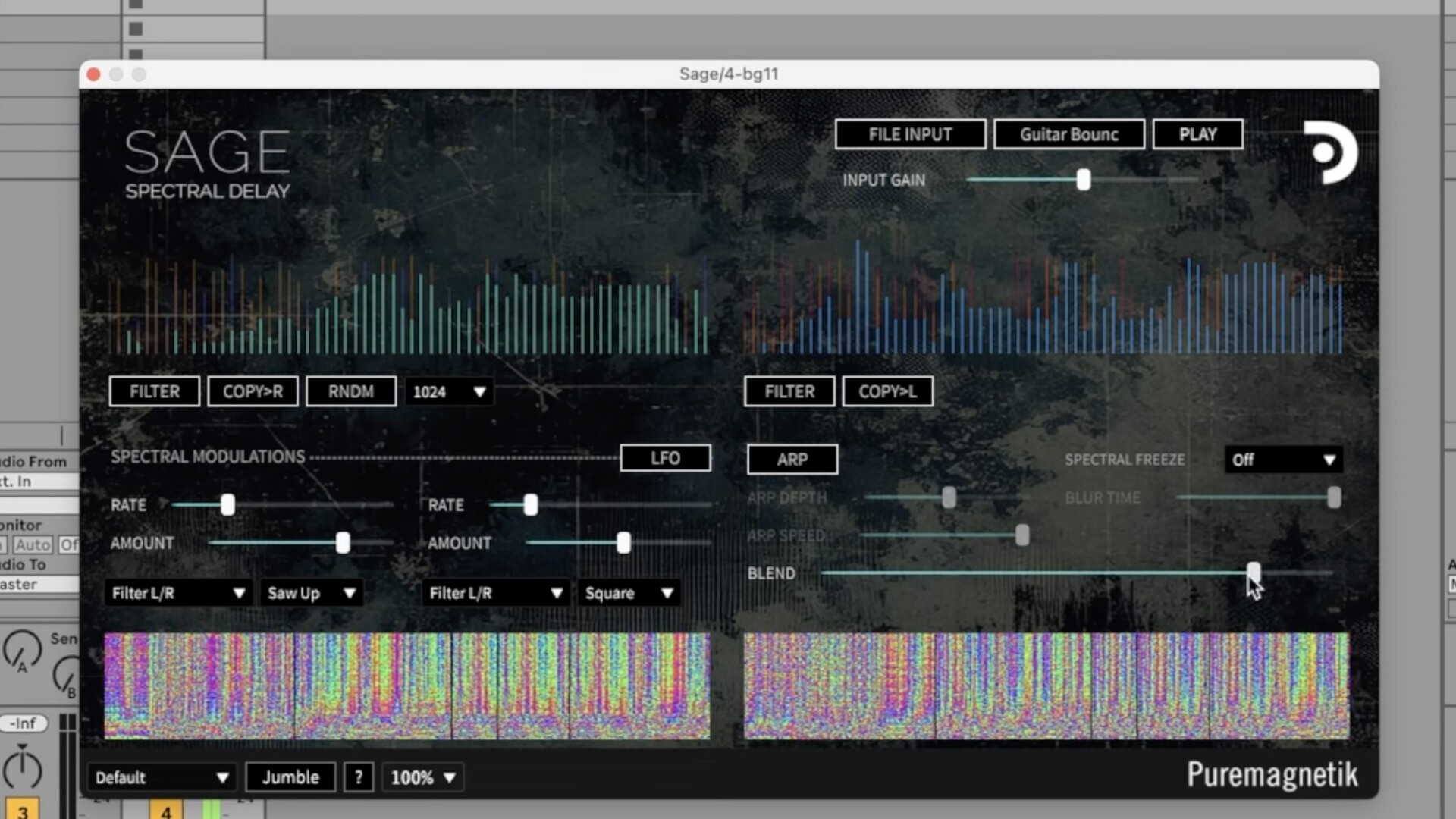
Task: Click the first LFO AMOUNT slider handle
Action: [343, 542]
